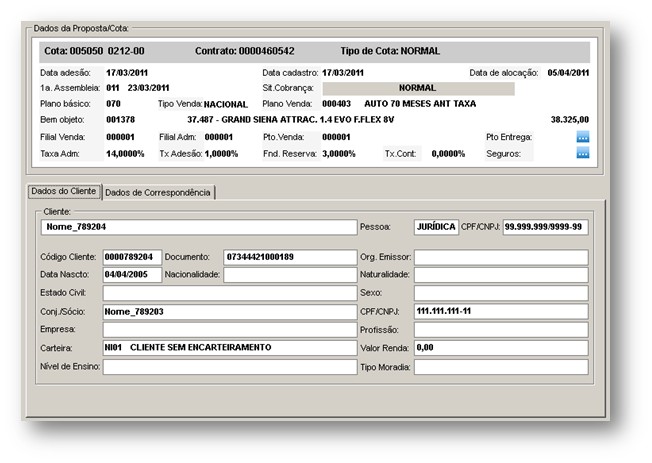Click the Bem objeto code 001378

121,120
